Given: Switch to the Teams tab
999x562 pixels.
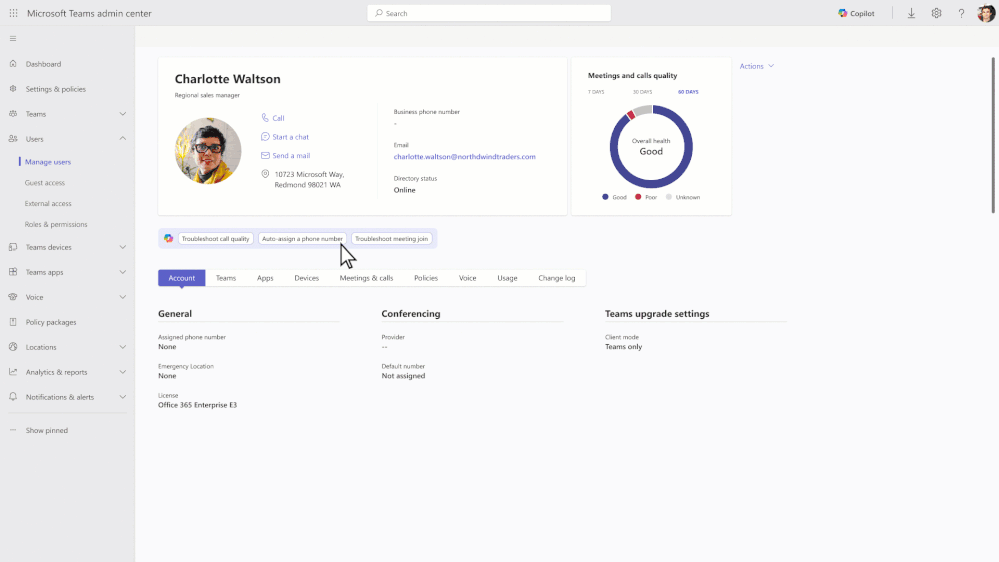Looking at the screenshot, I should tap(226, 278).
